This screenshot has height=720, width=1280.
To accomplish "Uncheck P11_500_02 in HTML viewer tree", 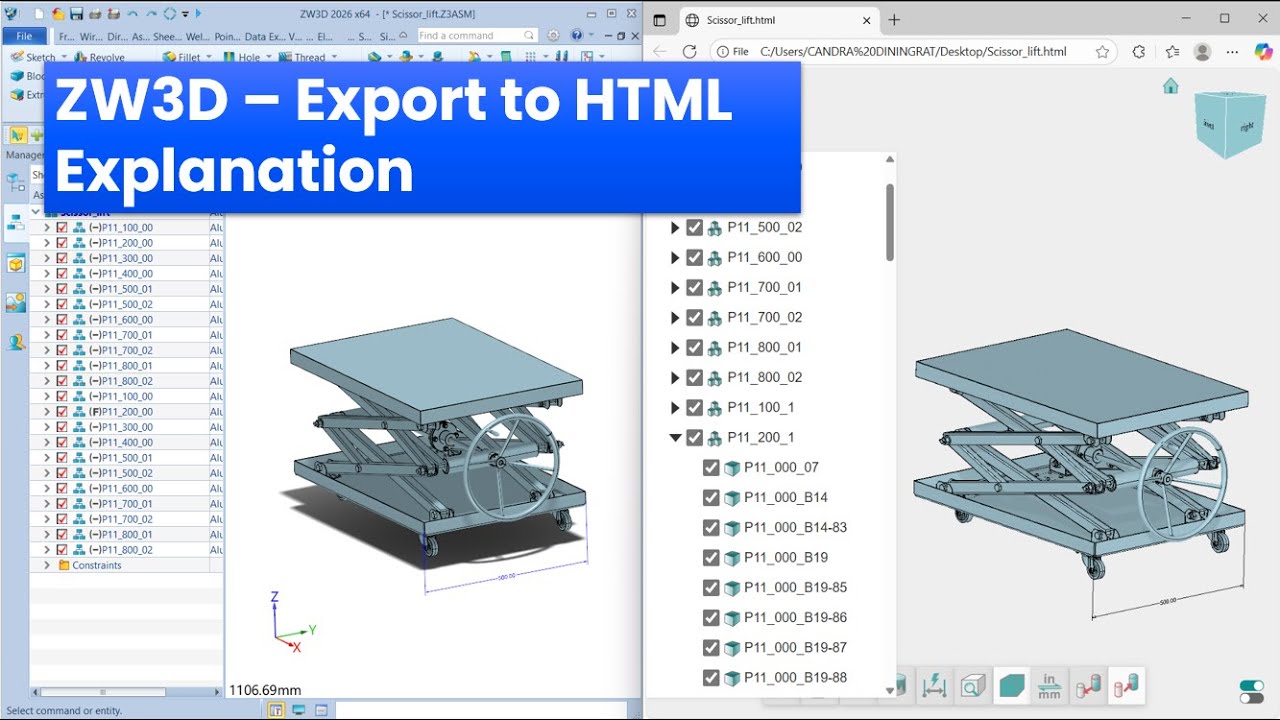I will 695,227.
